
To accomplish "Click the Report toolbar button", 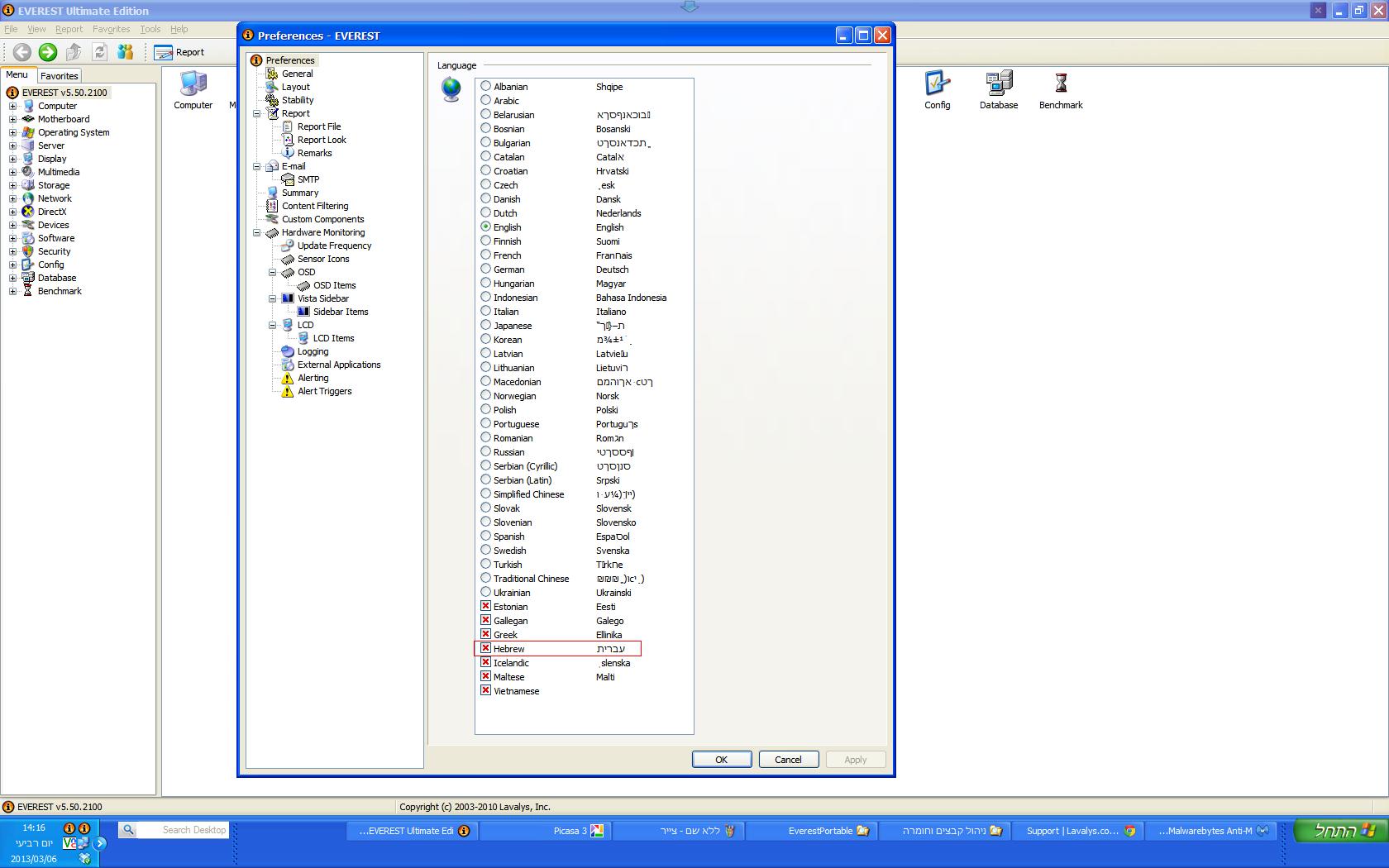I will click(x=179, y=52).
